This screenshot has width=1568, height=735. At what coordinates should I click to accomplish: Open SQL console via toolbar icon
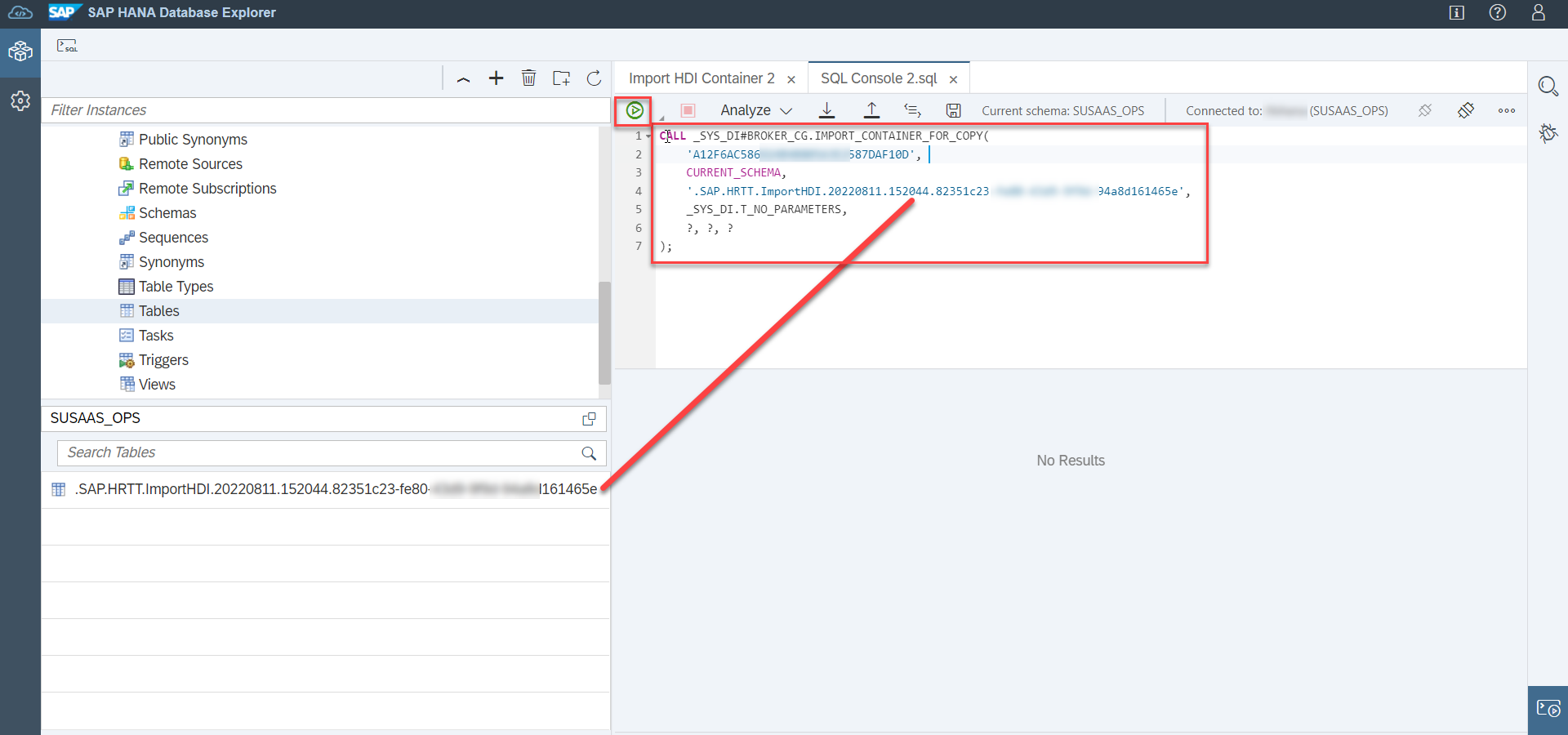[67, 46]
